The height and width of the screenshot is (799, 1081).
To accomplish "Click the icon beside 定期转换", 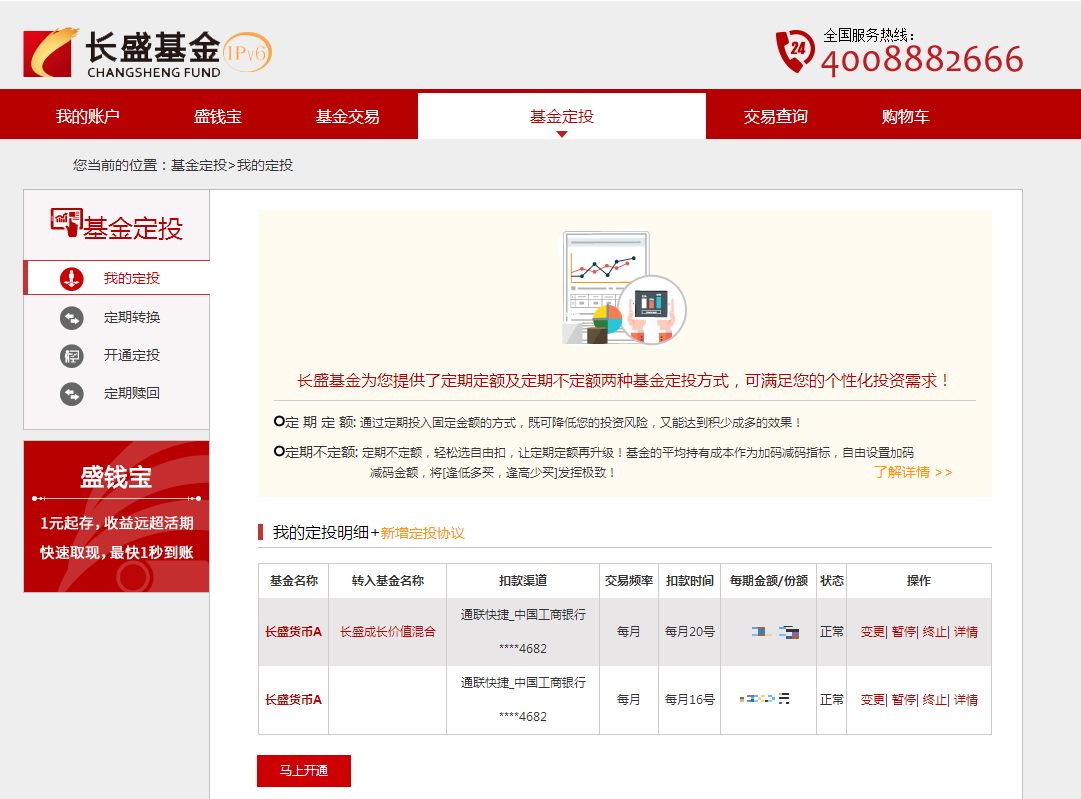I will [x=72, y=318].
